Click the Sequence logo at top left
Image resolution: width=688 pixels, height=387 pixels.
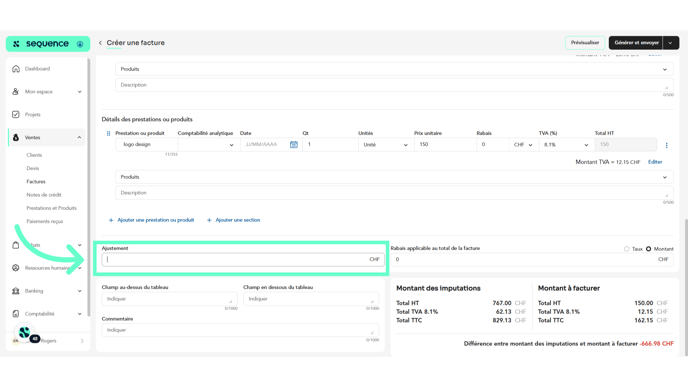tap(47, 43)
